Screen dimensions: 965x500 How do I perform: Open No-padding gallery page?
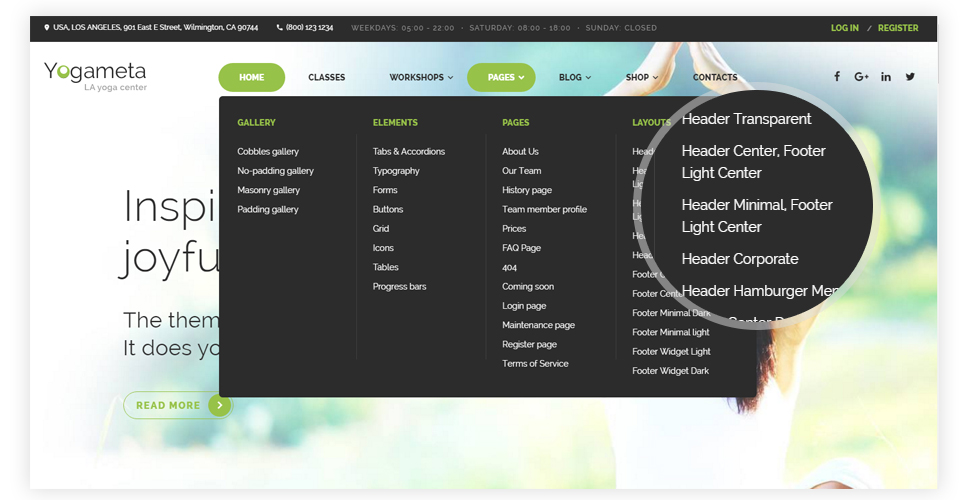point(275,171)
